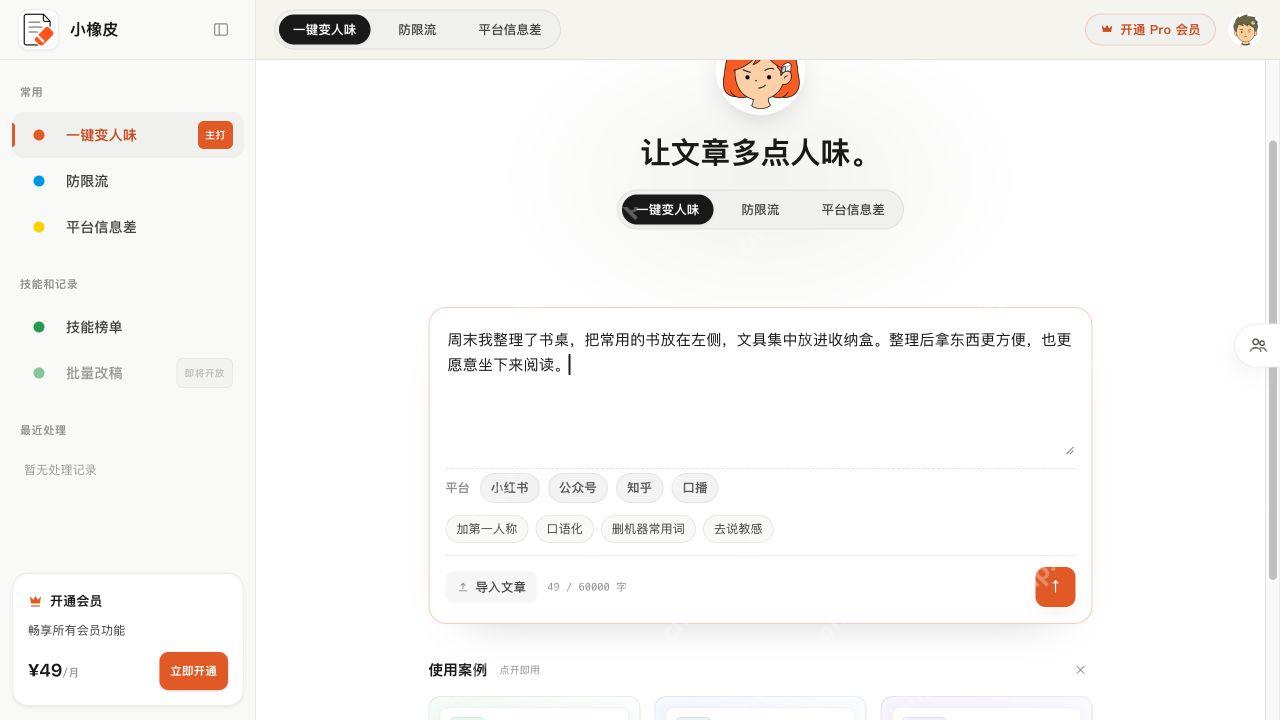Image resolution: width=1280 pixels, height=720 pixels.
Task: Click the yellow dot beside 平台信息差
Action: [39, 227]
